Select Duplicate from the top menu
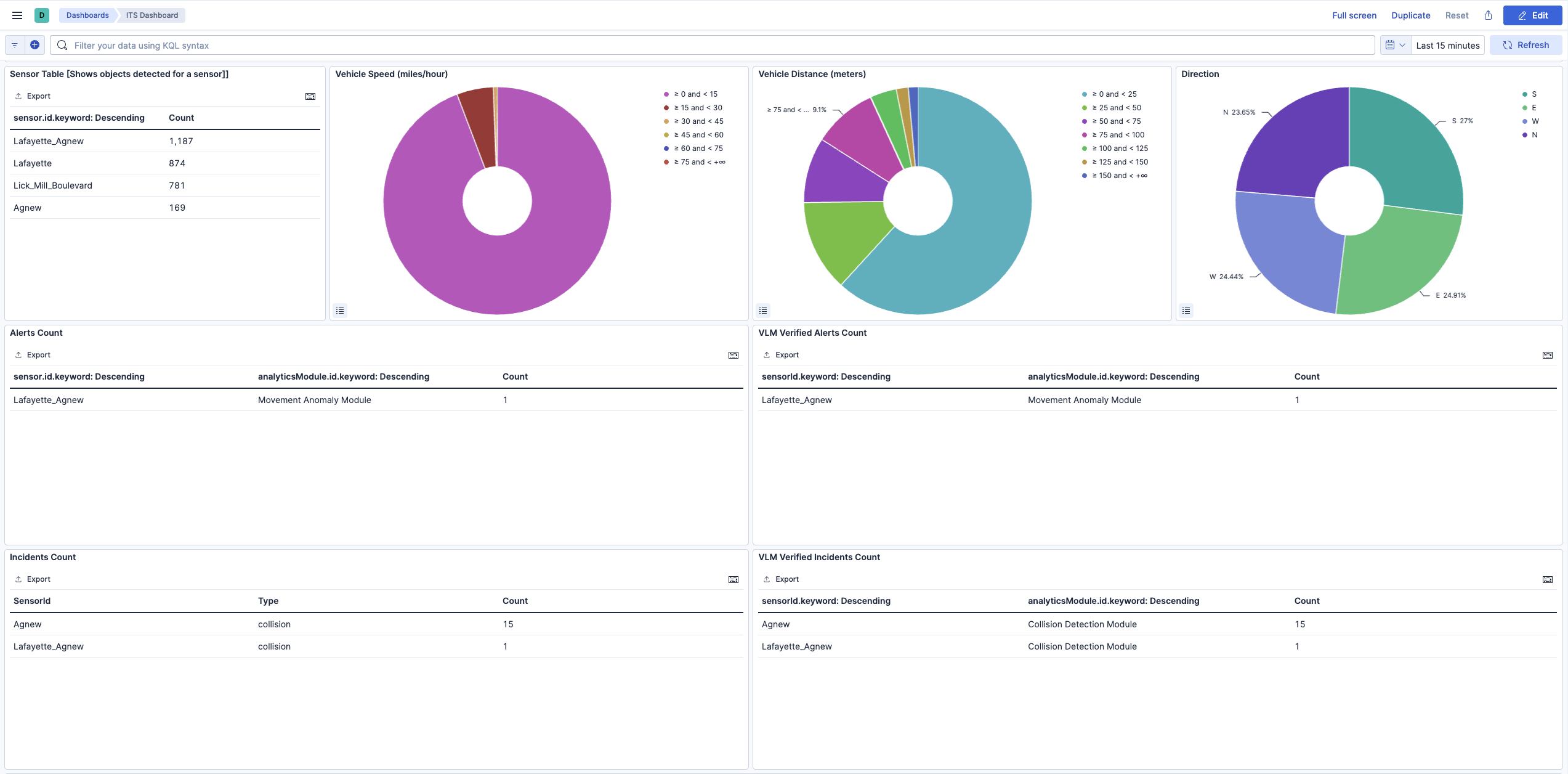The width and height of the screenshot is (1568, 774). tap(1410, 15)
